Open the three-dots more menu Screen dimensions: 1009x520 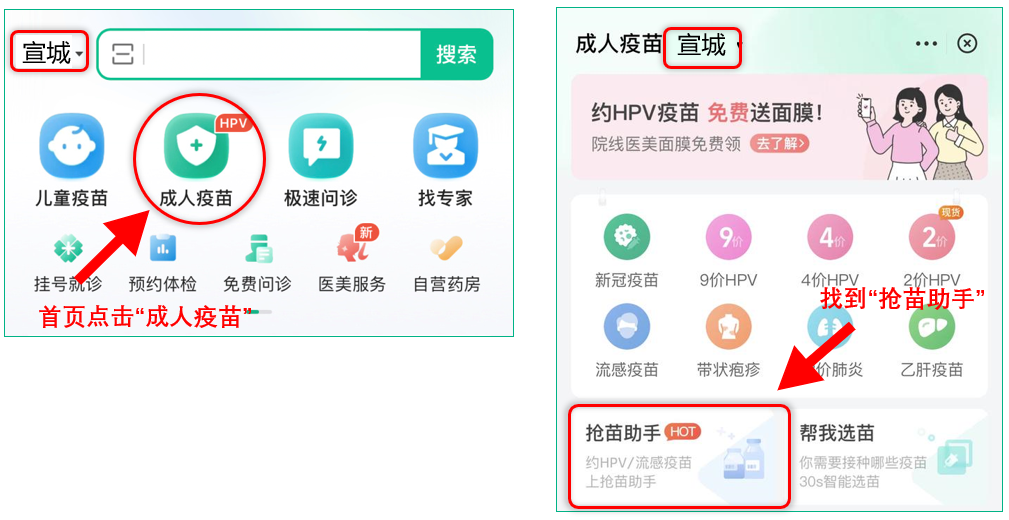click(926, 44)
